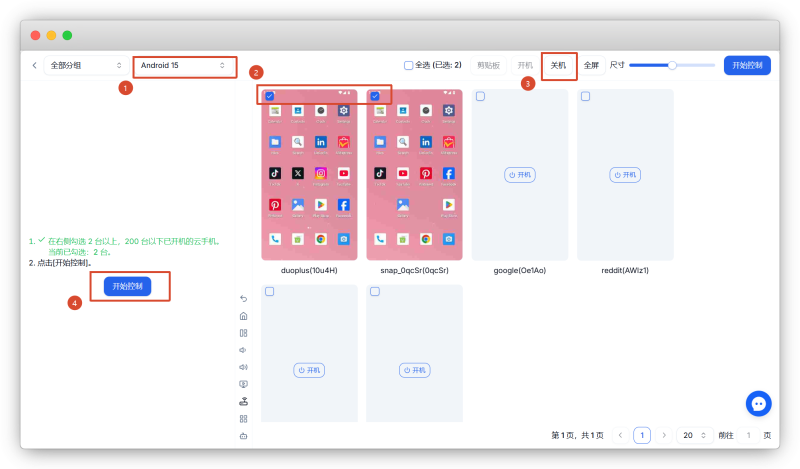Open Camera on the snap_0qcSr phone dock
The height and width of the screenshot is (469, 800).
point(448,239)
